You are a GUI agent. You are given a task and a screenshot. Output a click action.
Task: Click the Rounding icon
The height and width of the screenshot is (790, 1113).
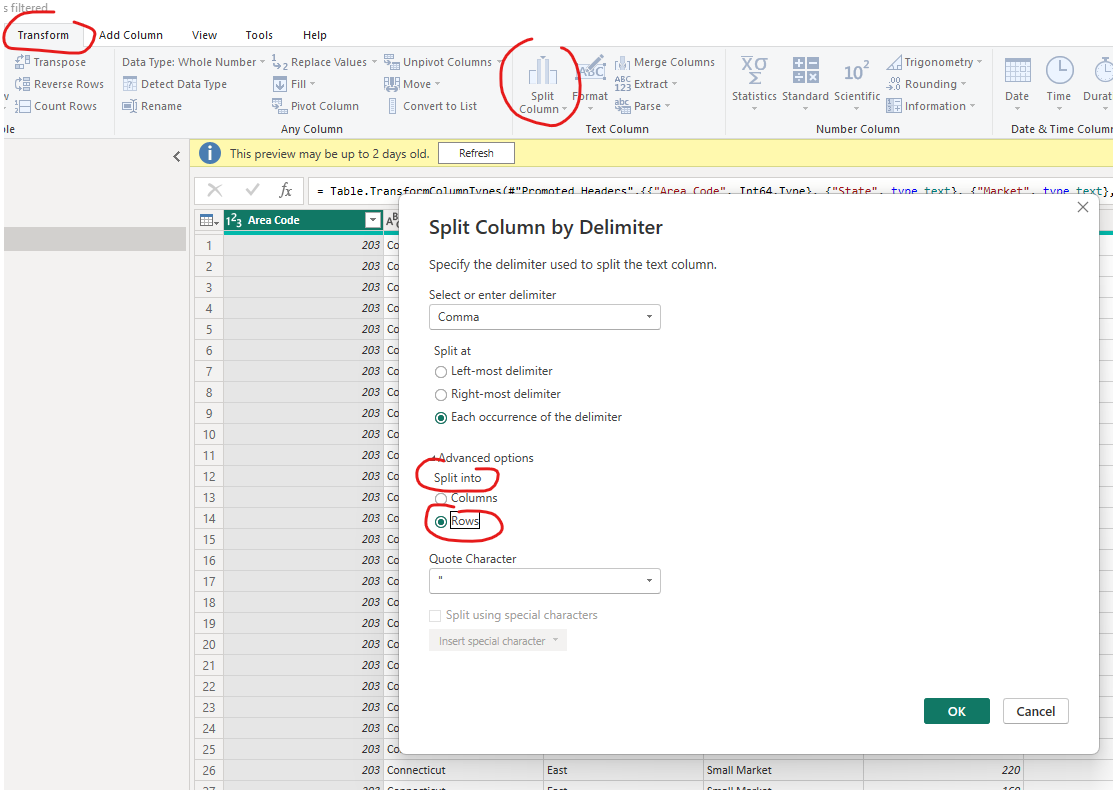pyautogui.click(x=894, y=84)
